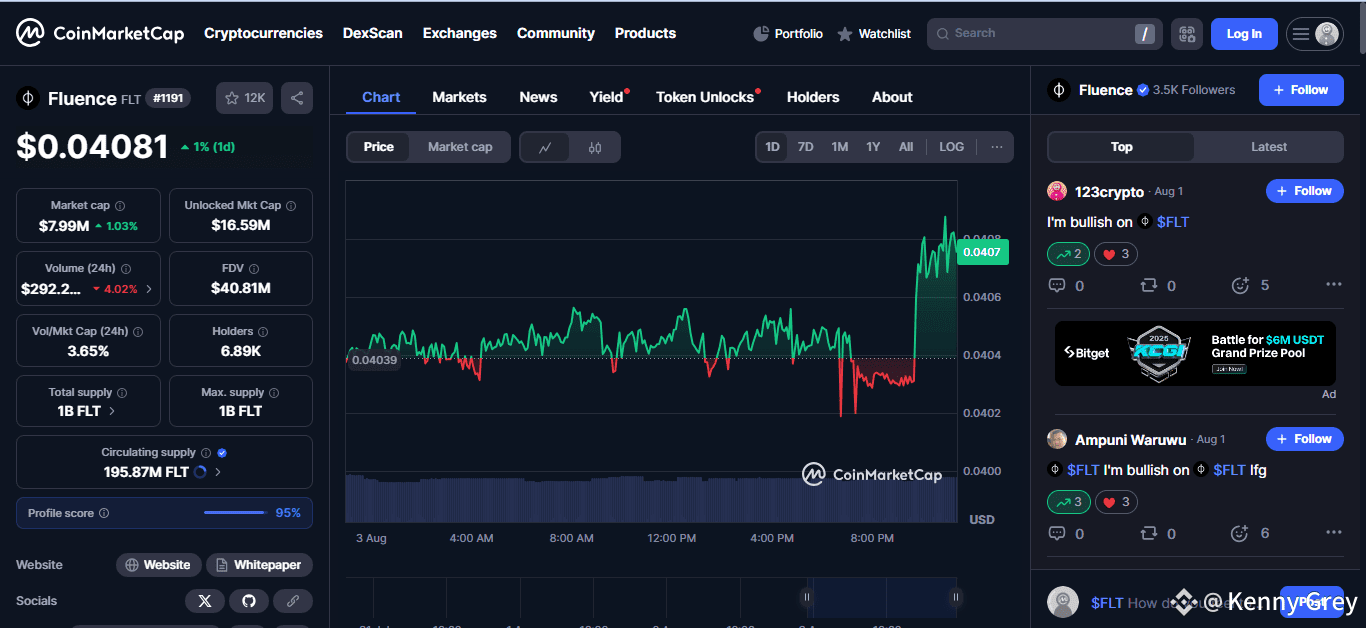Select 1M time range
Screen dimensions: 1366x628
[x=840, y=147]
